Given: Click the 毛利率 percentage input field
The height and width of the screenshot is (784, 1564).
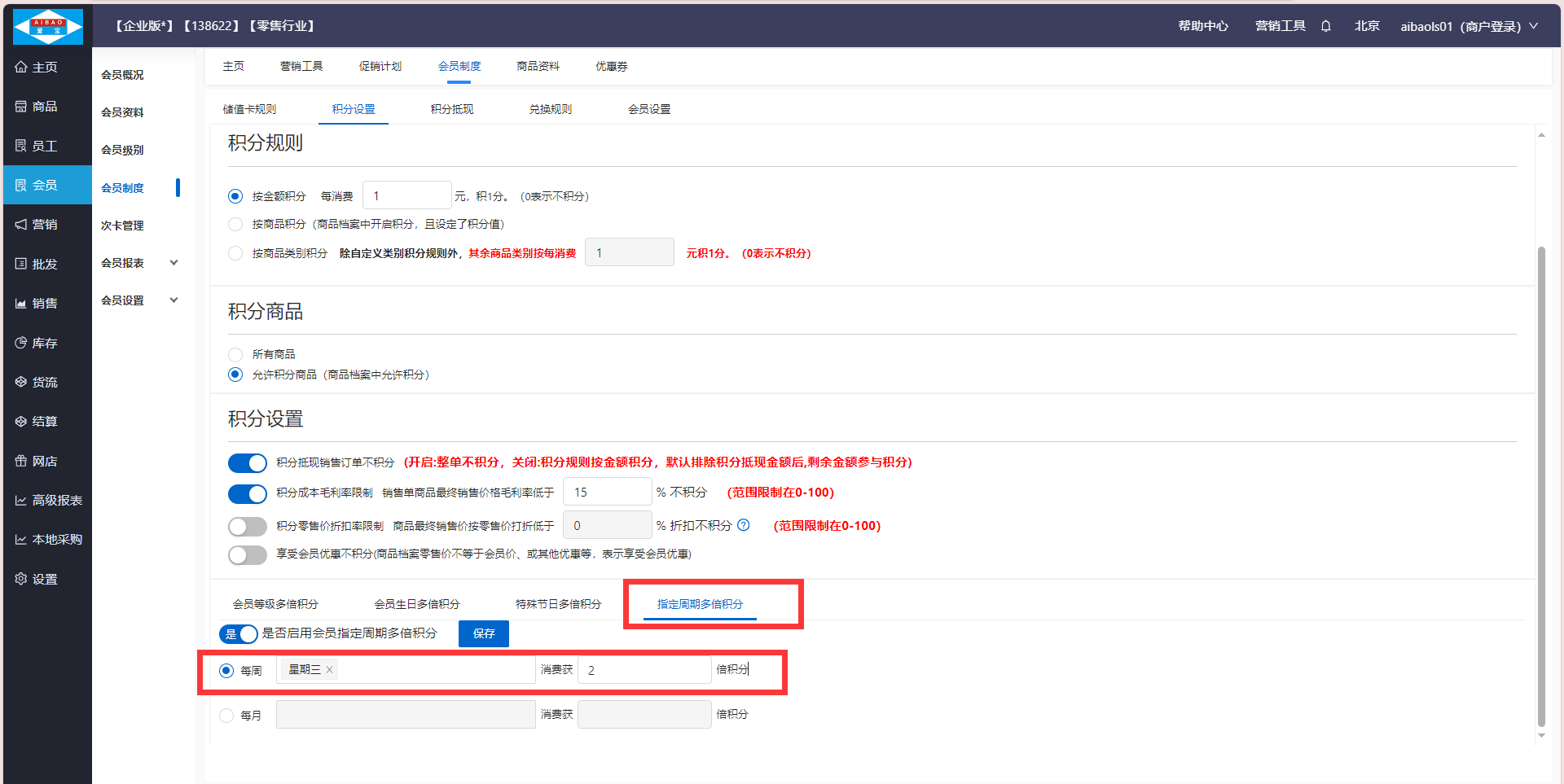Looking at the screenshot, I should tap(607, 492).
